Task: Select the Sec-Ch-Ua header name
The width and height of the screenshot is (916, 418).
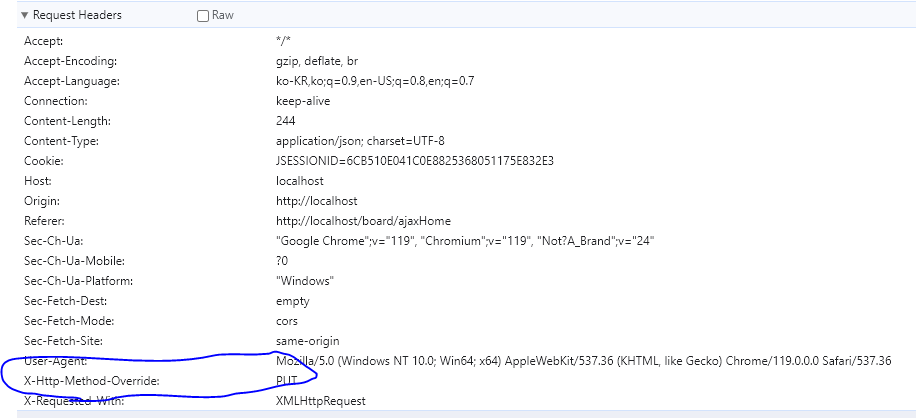Action: 54,241
